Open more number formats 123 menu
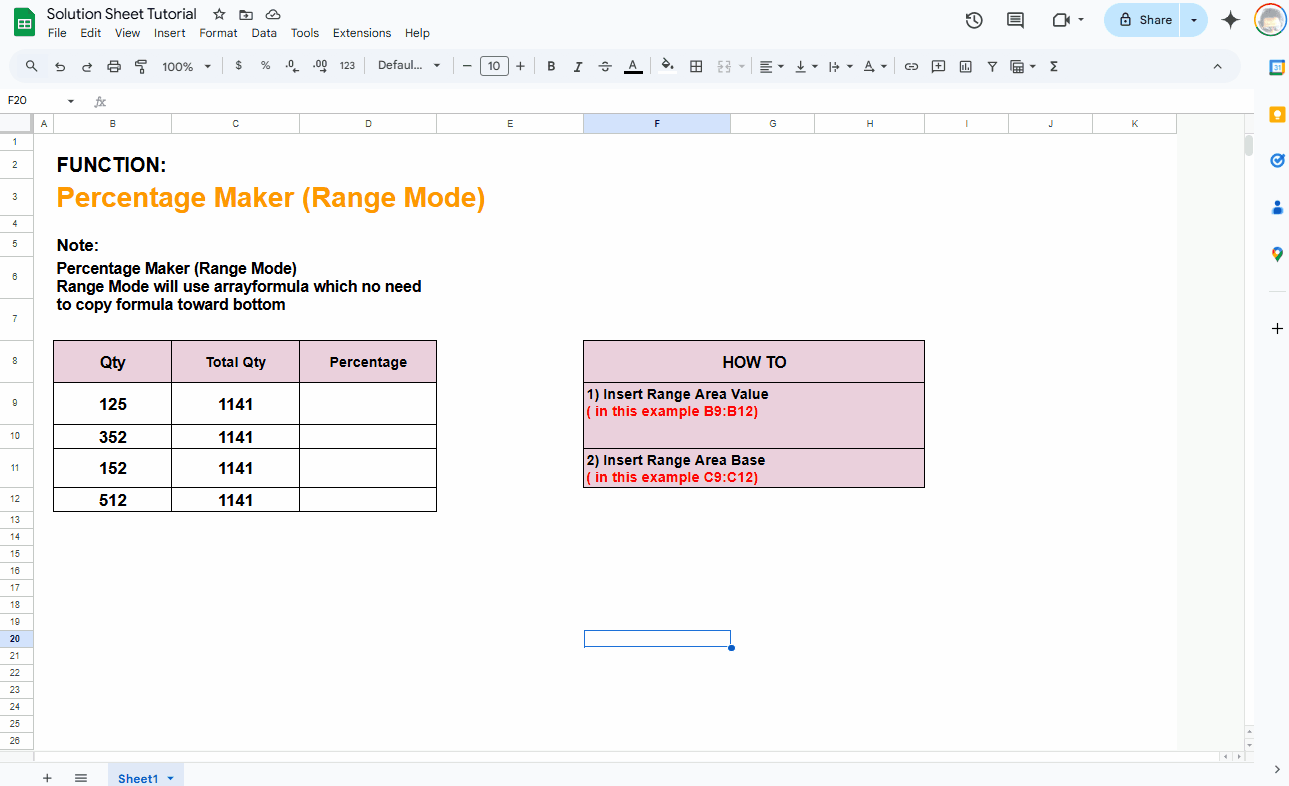 (x=347, y=66)
